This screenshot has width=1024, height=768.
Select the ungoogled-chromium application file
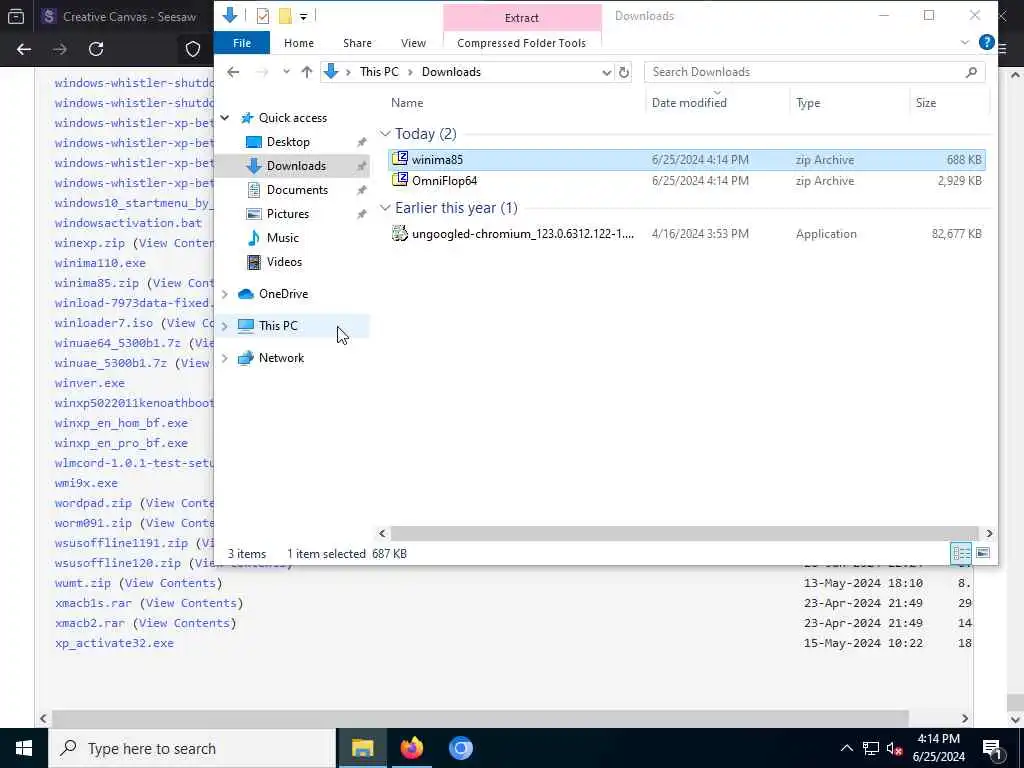pos(686,234)
